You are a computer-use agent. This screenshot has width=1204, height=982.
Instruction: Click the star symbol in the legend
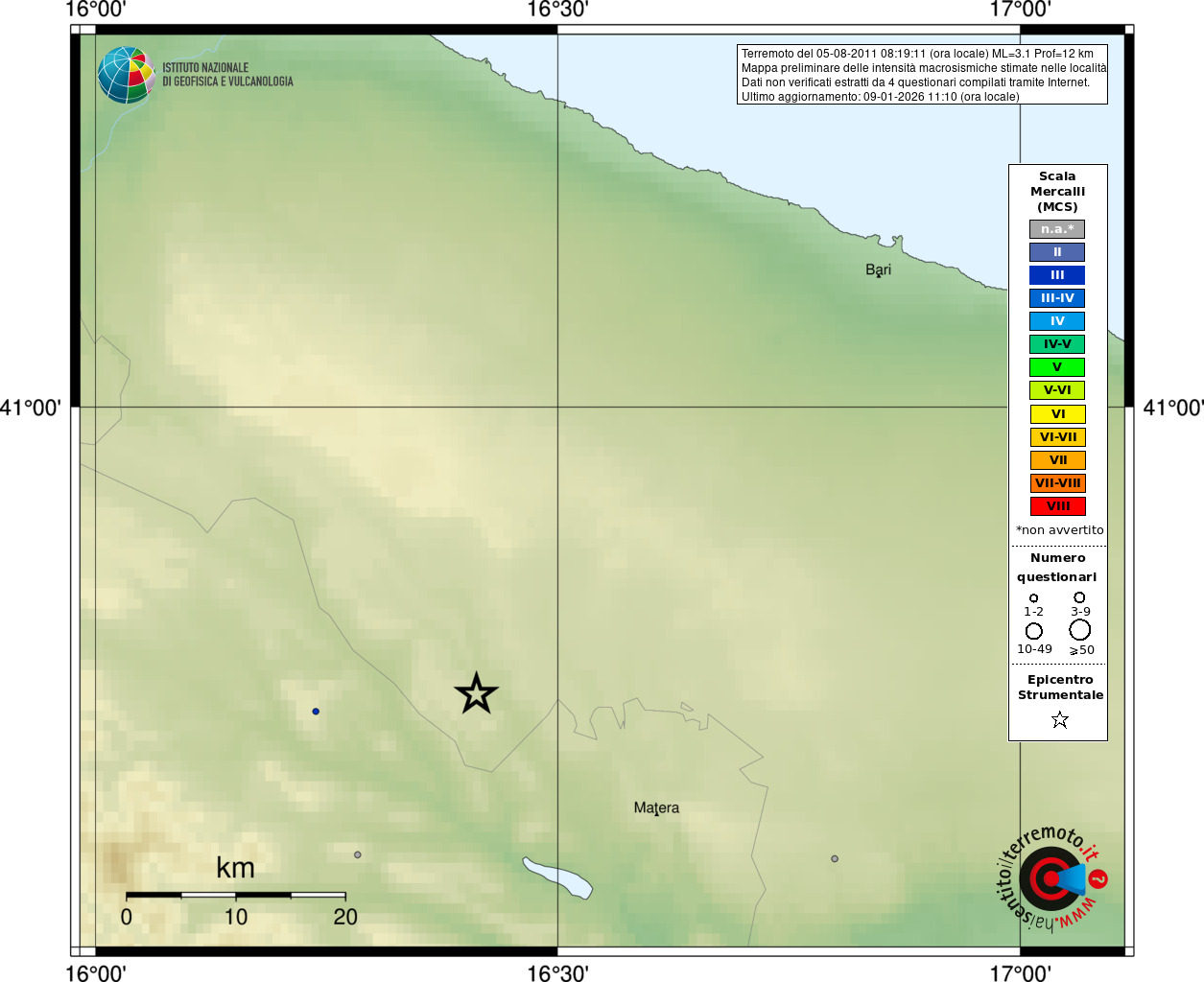(1060, 719)
